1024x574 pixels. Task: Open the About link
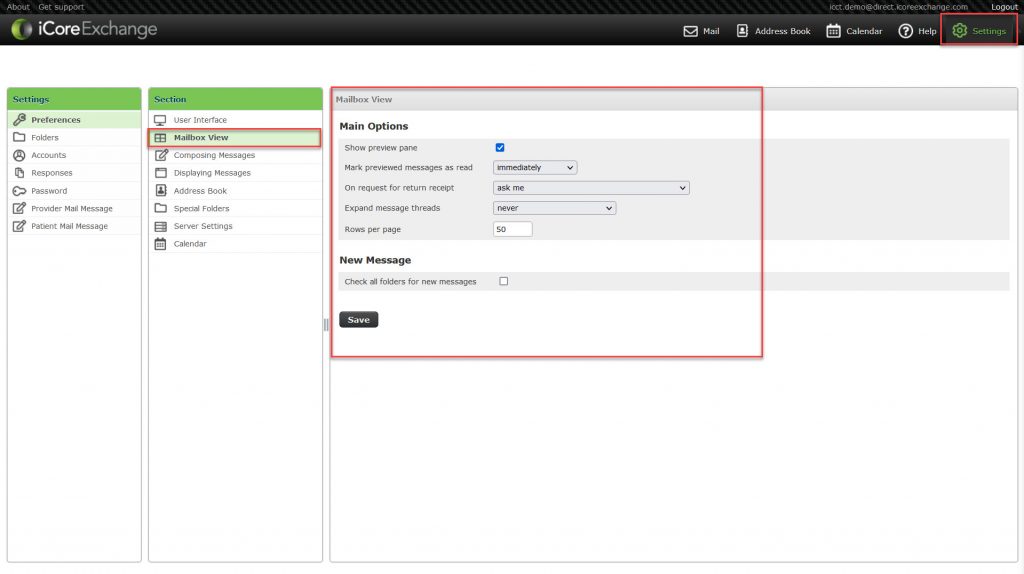pos(18,7)
